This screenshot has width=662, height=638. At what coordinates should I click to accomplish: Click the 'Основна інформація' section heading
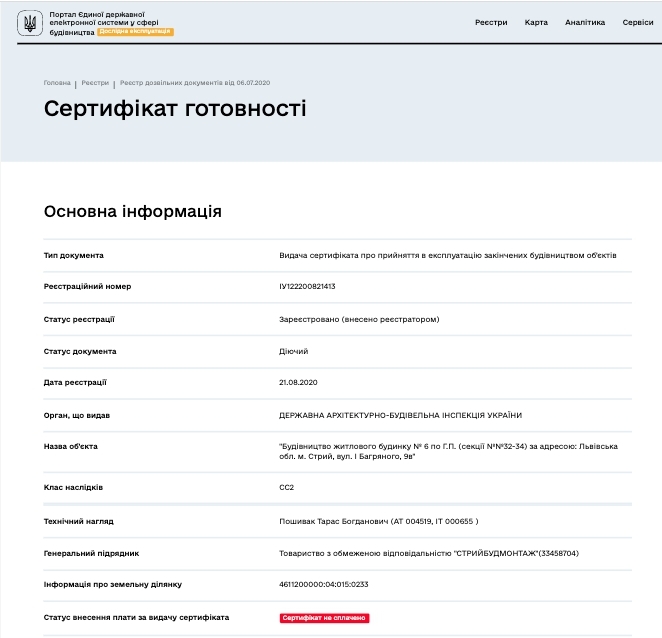coord(133,211)
